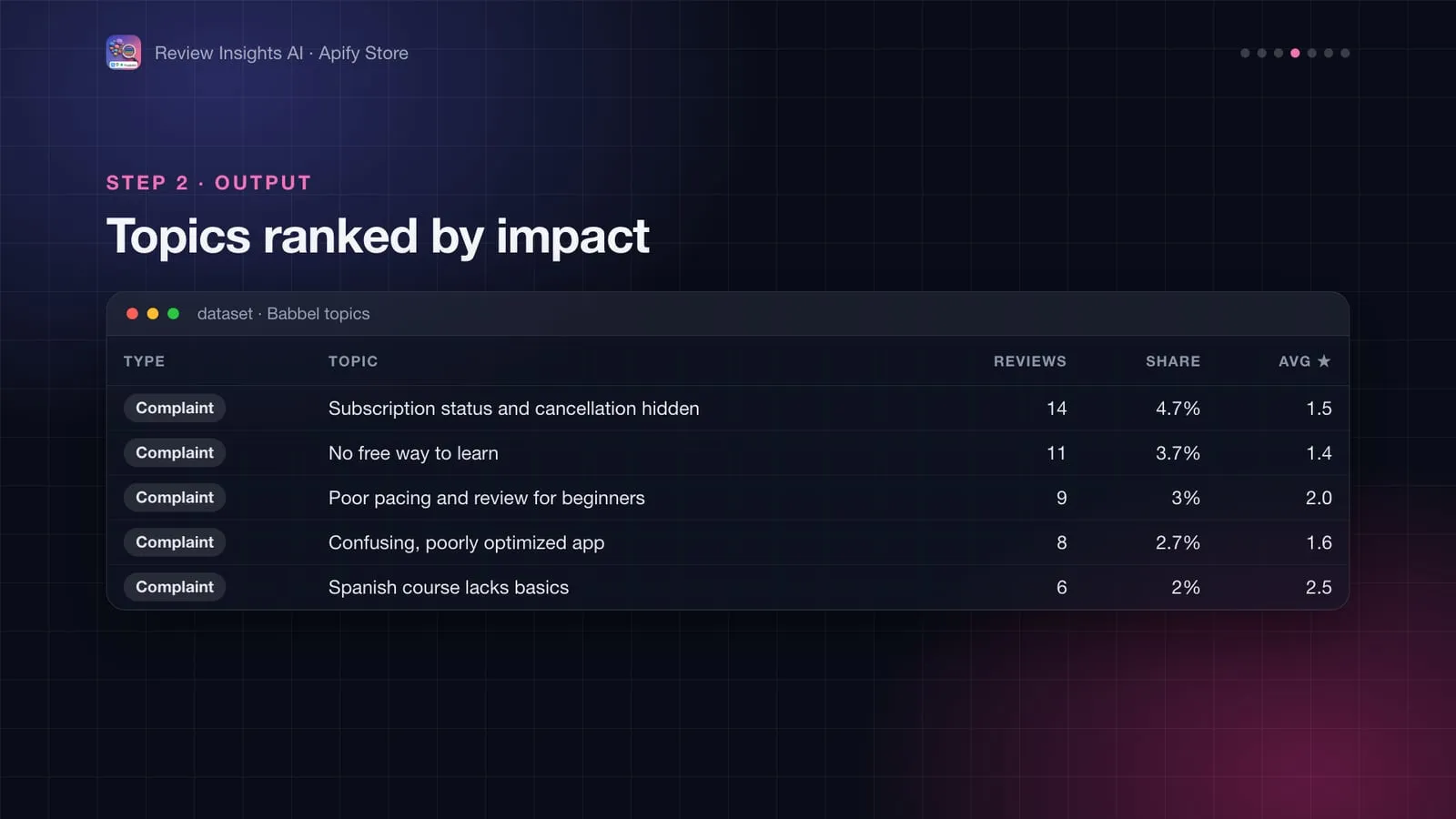Sort by the TYPE column header

coord(144,361)
